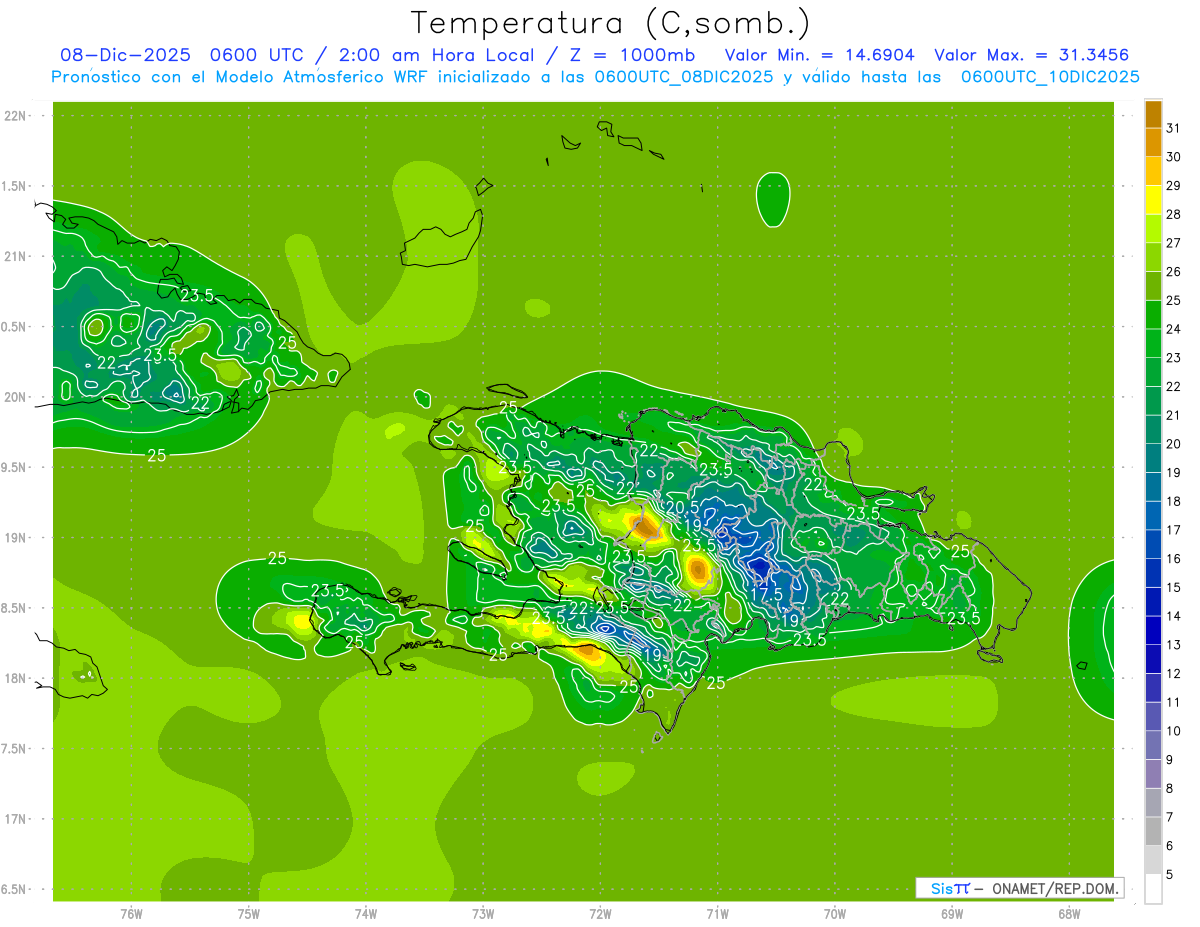
Task: Click the yellow swatch between 28 and 29
Action: tap(1153, 200)
